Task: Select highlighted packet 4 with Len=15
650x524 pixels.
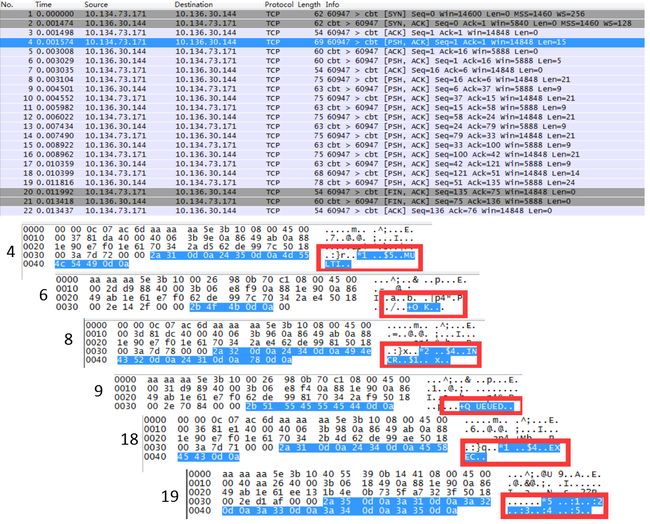Action: click(x=322, y=42)
